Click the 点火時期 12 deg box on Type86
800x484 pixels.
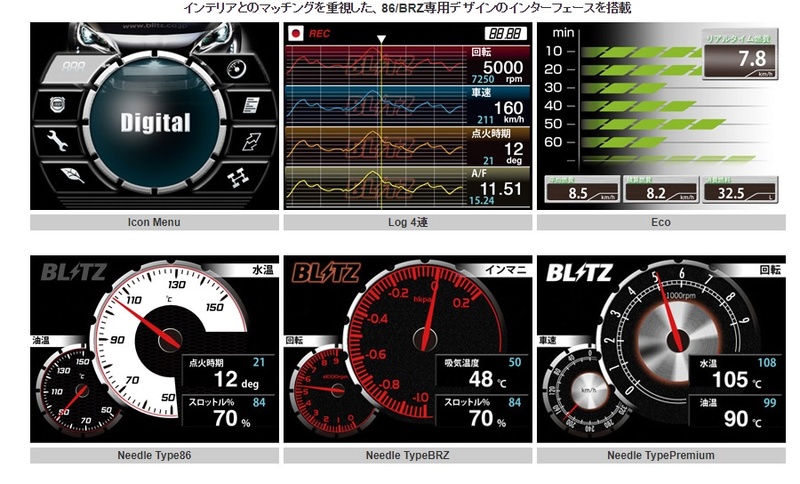click(229, 373)
